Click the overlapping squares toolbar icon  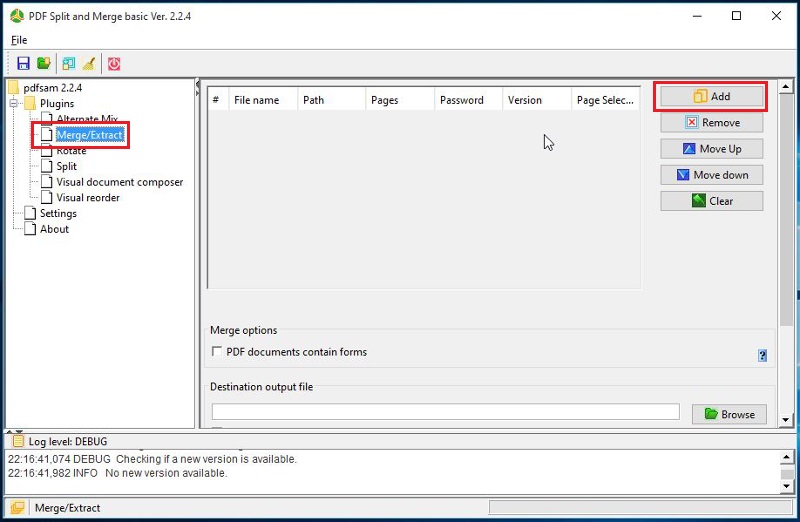pos(68,63)
